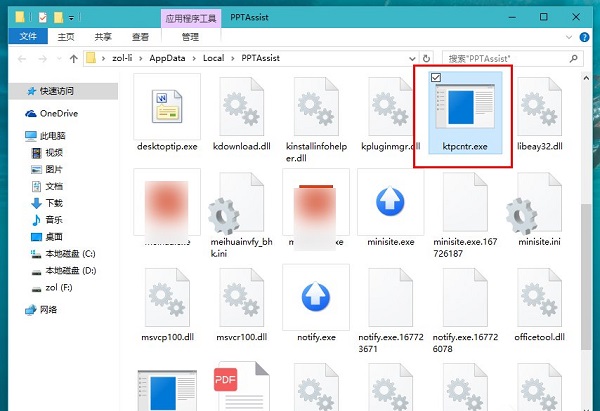
Task: Select the ktpcntr.exe application icon
Action: click(x=465, y=106)
